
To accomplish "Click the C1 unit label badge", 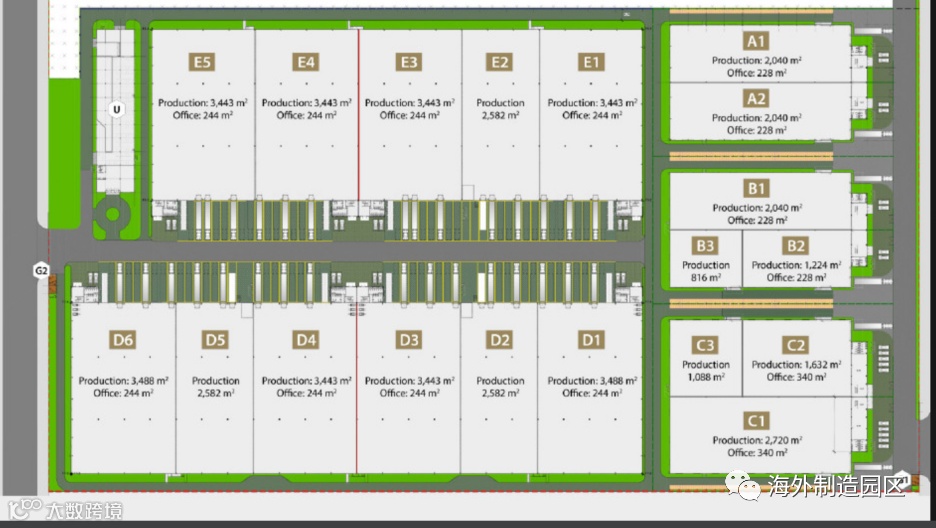I will tap(756, 421).
